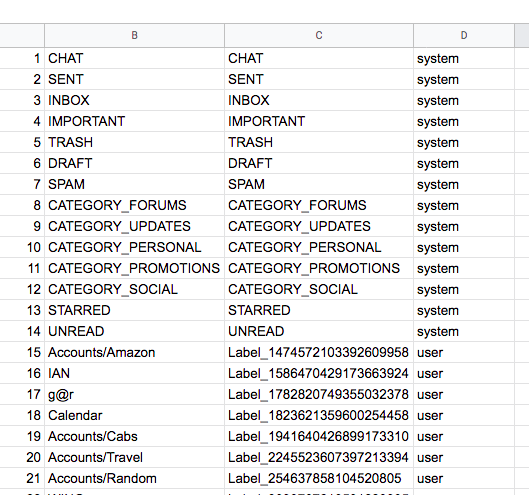The image size is (529, 495).
Task: Click Accounts/Amazon cell
Action: (x=134, y=352)
